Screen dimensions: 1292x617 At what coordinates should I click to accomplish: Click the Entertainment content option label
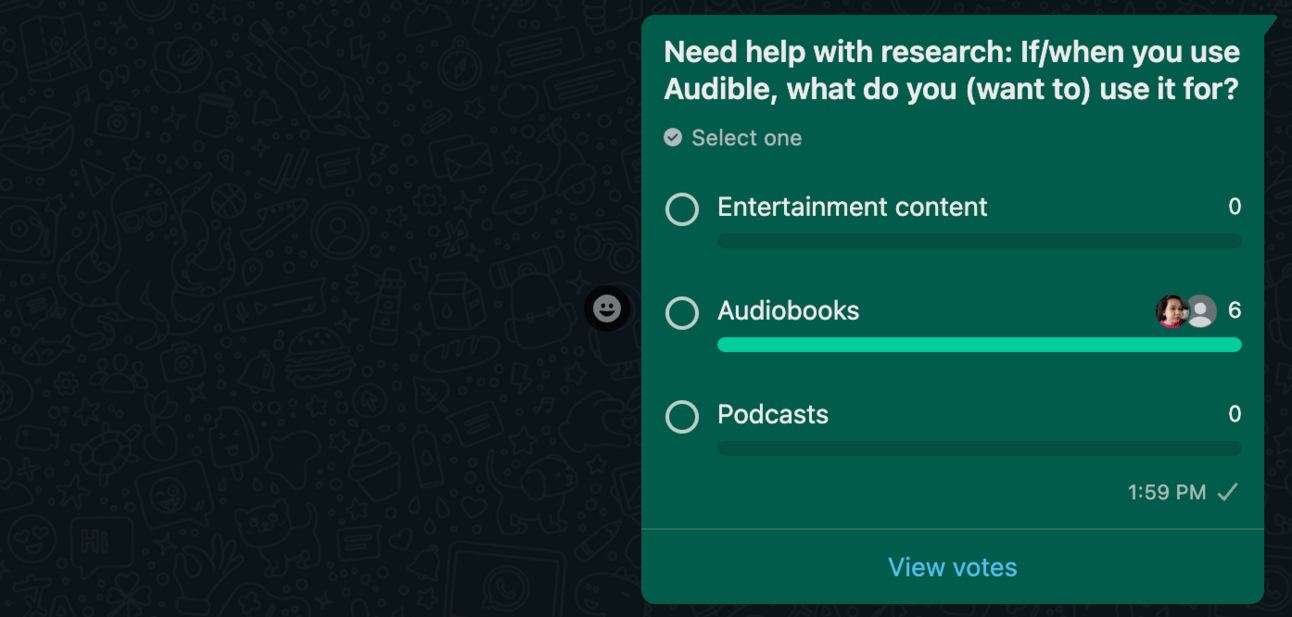[x=852, y=207]
